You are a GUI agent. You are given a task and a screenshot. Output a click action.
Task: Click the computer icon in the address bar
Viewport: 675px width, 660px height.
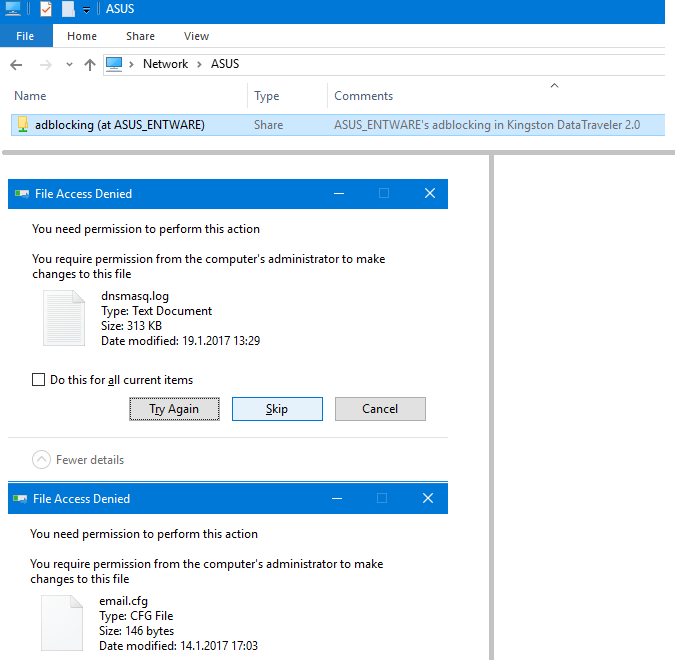tap(114, 65)
